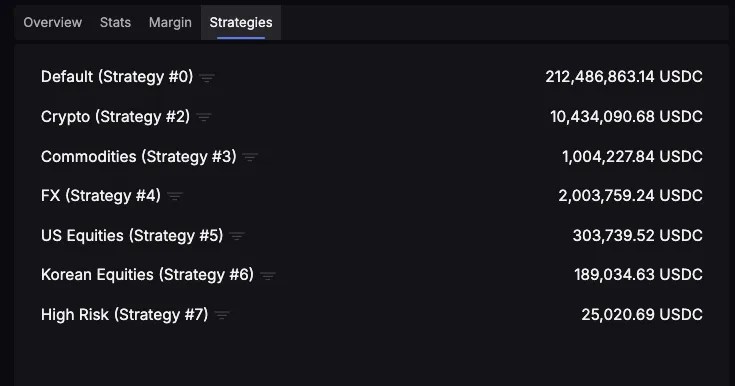
Task: Choose Commodities (Strategy #3) entry
Action: (x=139, y=156)
